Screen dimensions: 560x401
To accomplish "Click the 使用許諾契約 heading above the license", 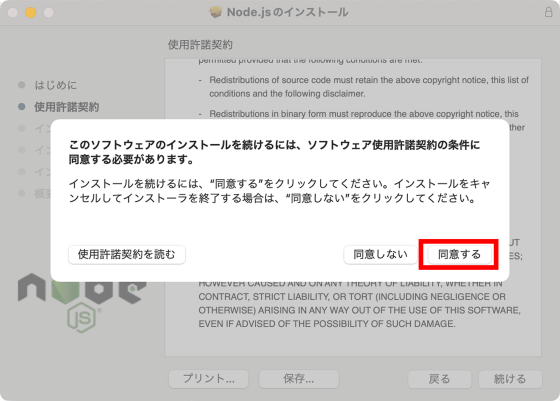I will [200, 45].
